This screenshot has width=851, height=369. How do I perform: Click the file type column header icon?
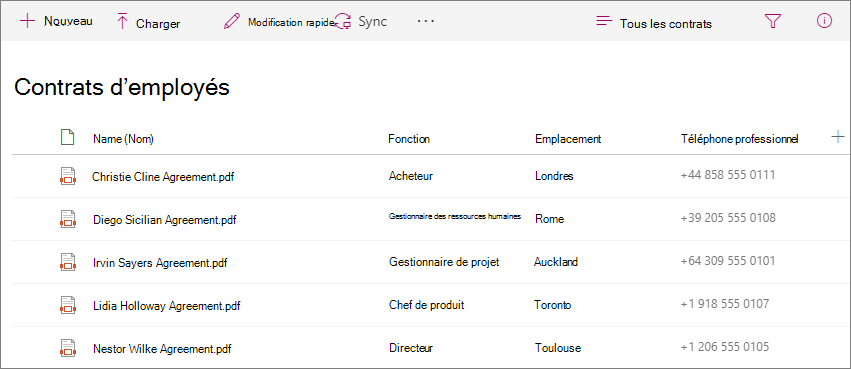[67, 137]
